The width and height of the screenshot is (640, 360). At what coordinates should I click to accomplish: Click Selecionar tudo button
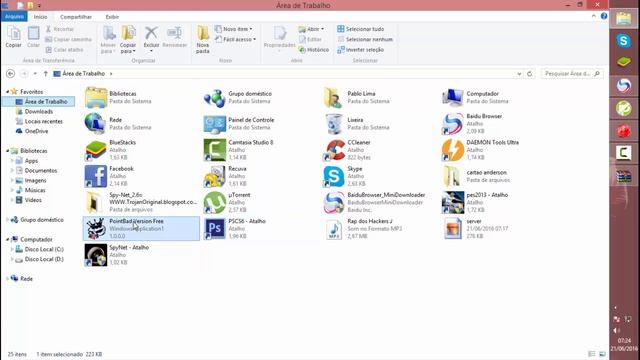coord(361,29)
